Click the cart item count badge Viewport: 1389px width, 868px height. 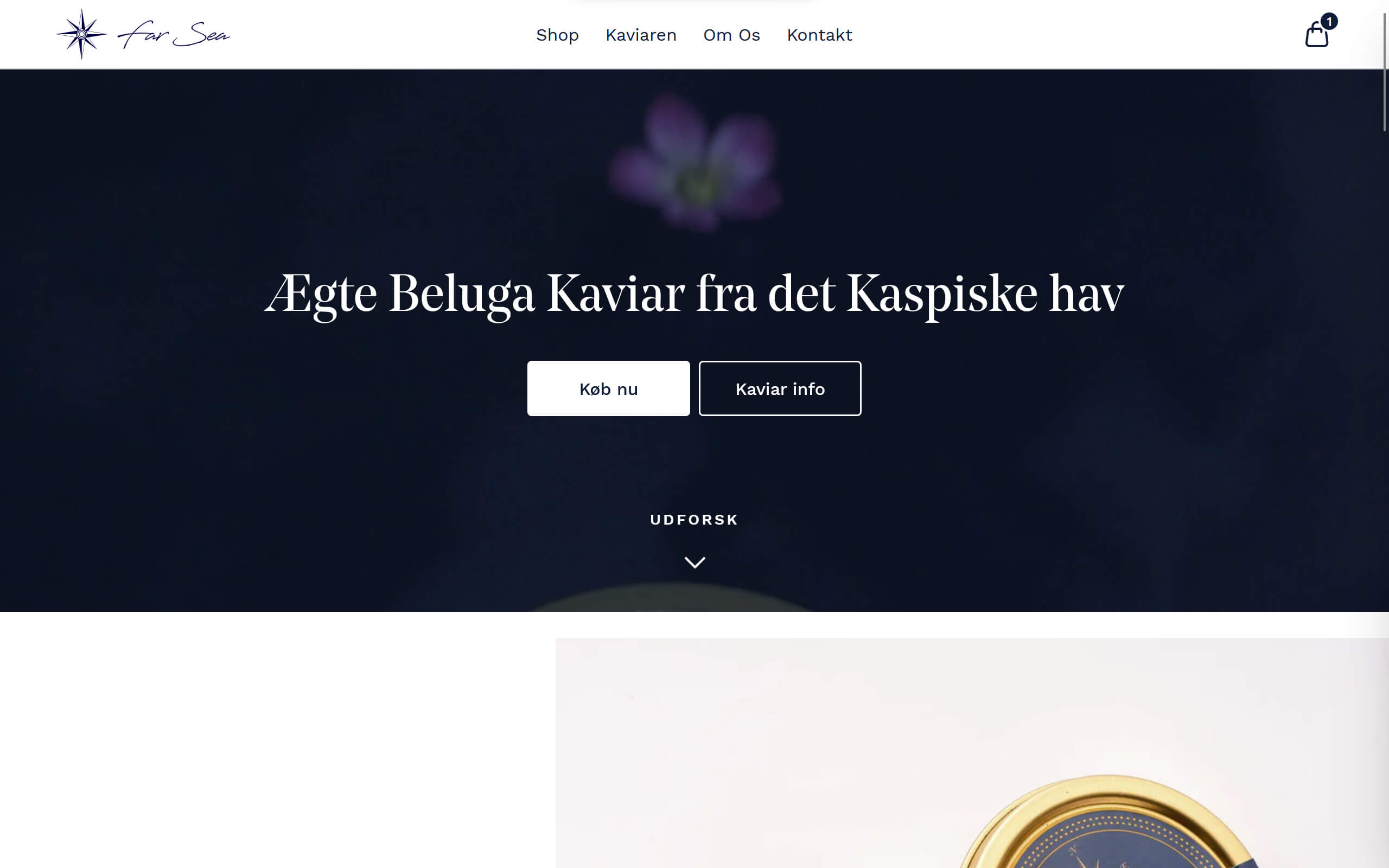pos(1329,21)
